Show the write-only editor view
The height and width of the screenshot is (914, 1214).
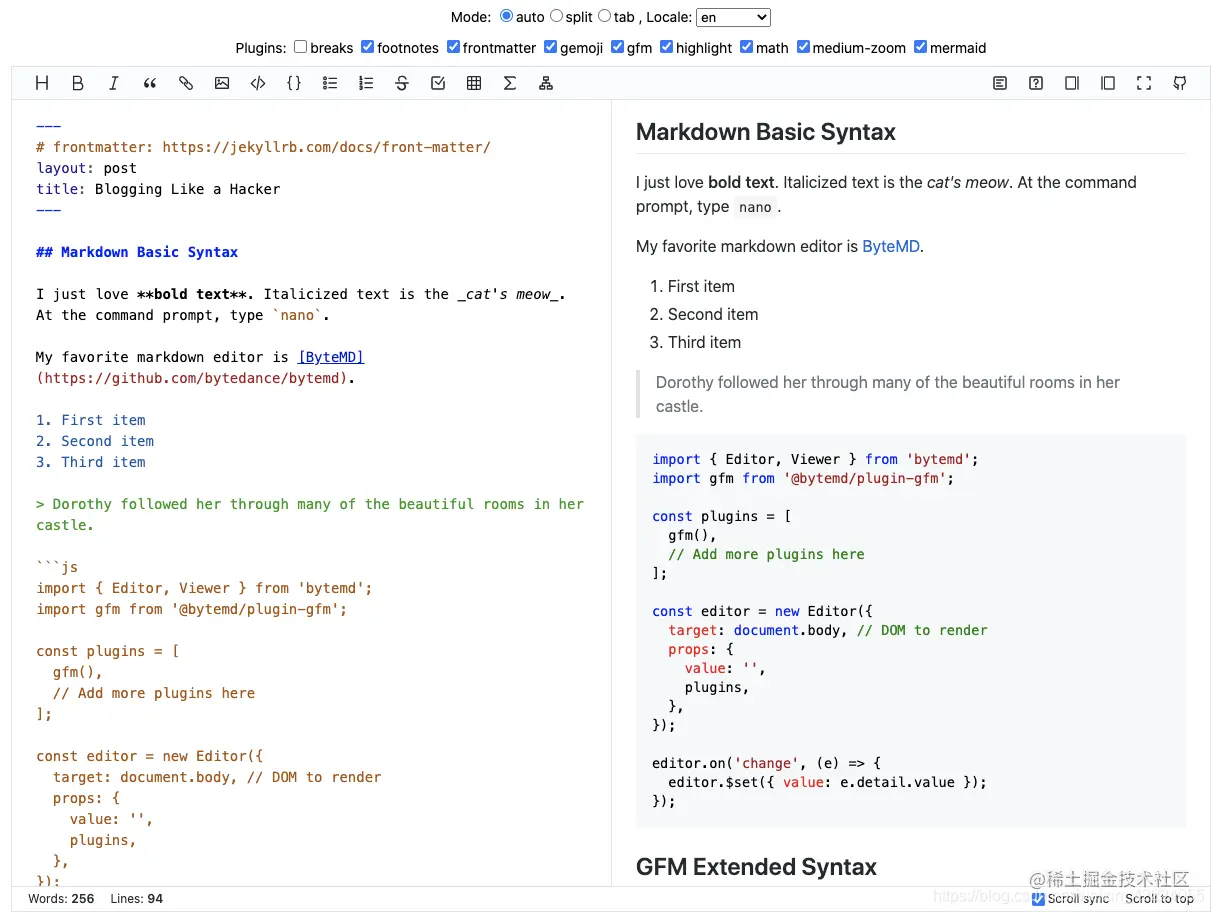tap(1072, 83)
